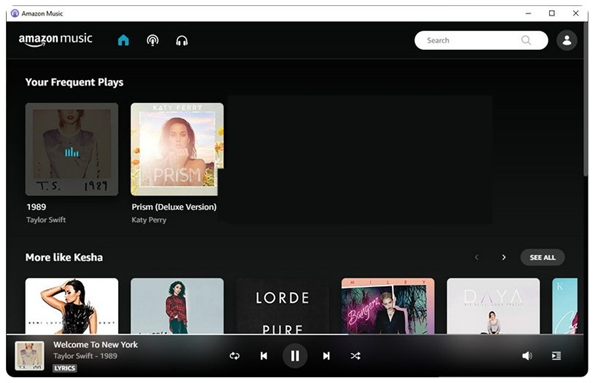Open the Taylor Swift artist link under 1989
The width and height of the screenshot is (600, 383).
[x=46, y=220]
